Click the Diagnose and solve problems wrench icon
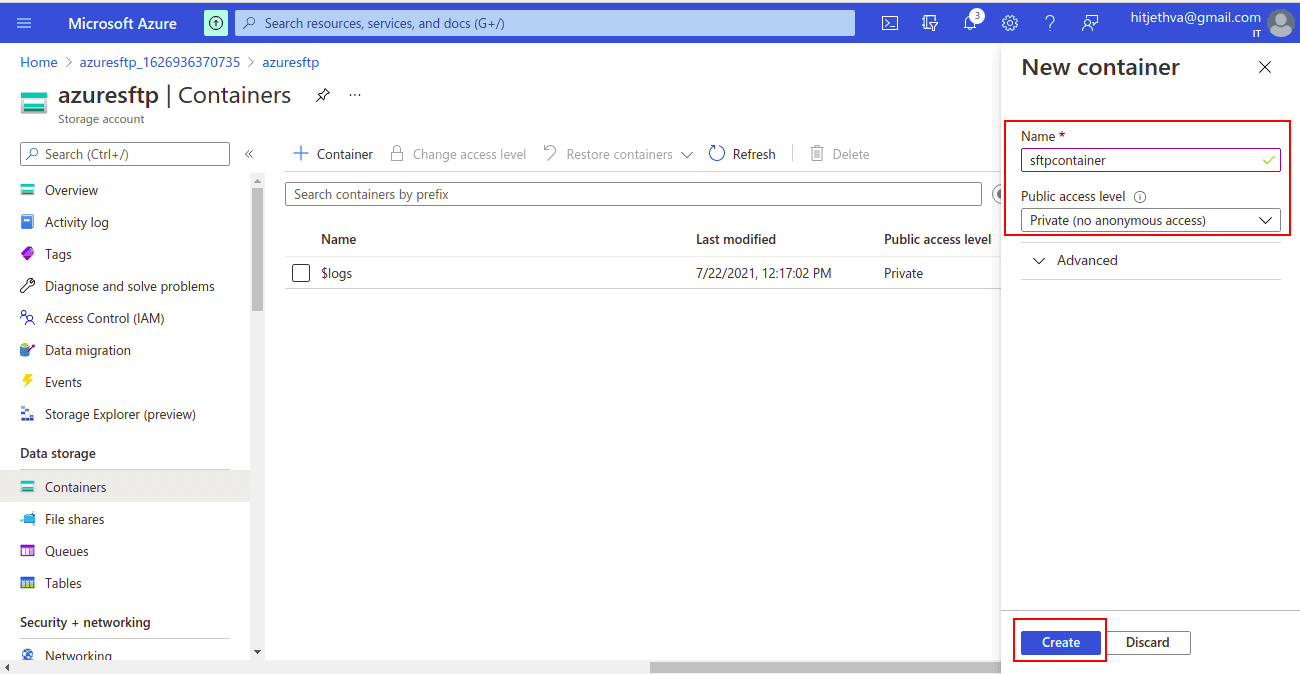1300x674 pixels. coord(28,286)
